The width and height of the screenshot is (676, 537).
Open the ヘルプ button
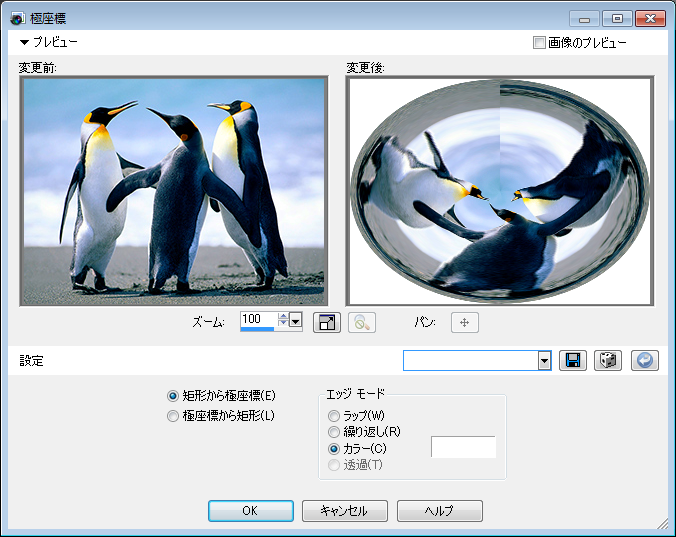(439, 511)
